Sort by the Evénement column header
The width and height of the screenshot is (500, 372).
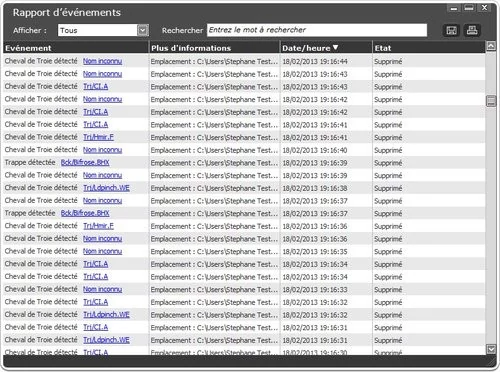(x=76, y=48)
